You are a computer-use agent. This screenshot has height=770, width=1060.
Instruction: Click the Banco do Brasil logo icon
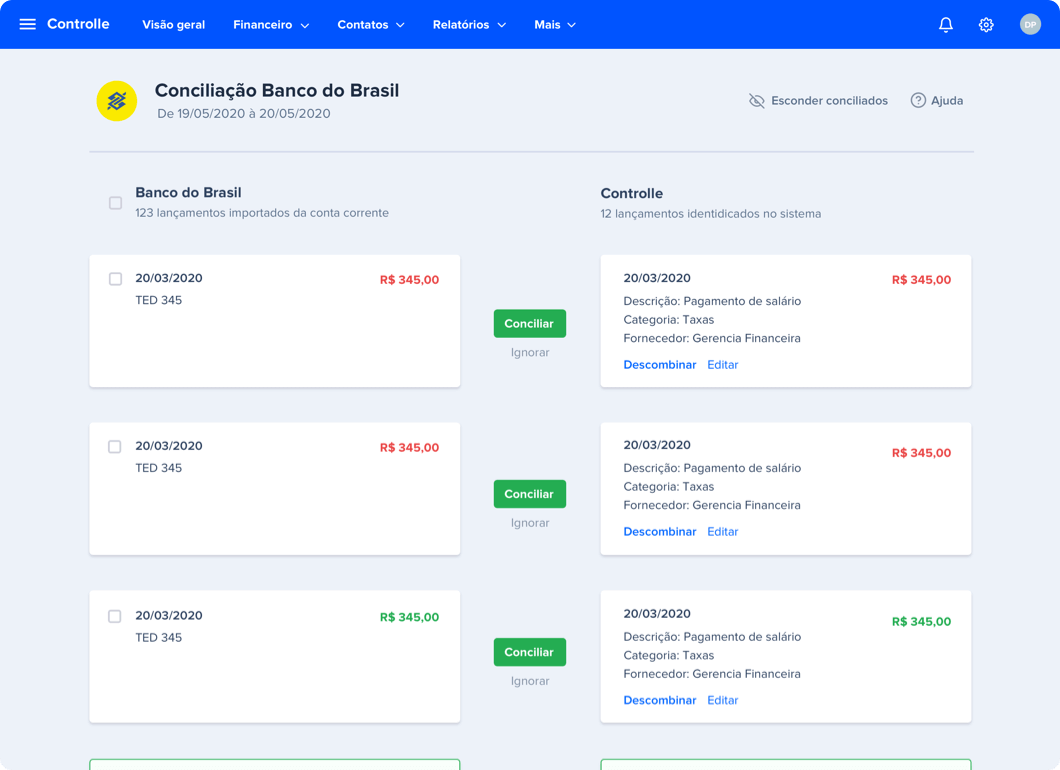point(117,101)
